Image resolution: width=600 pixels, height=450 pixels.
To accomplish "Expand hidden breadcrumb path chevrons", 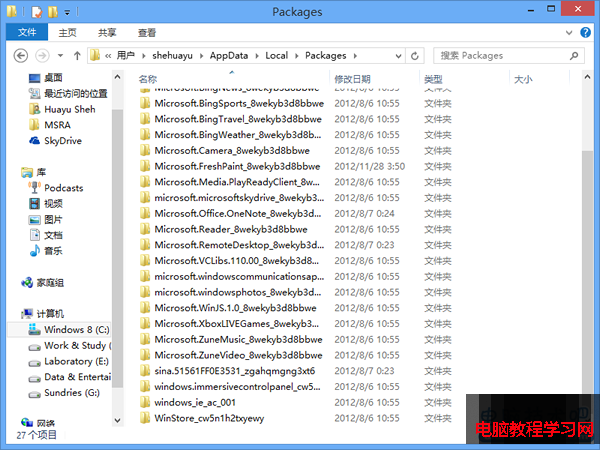I will (x=108, y=56).
